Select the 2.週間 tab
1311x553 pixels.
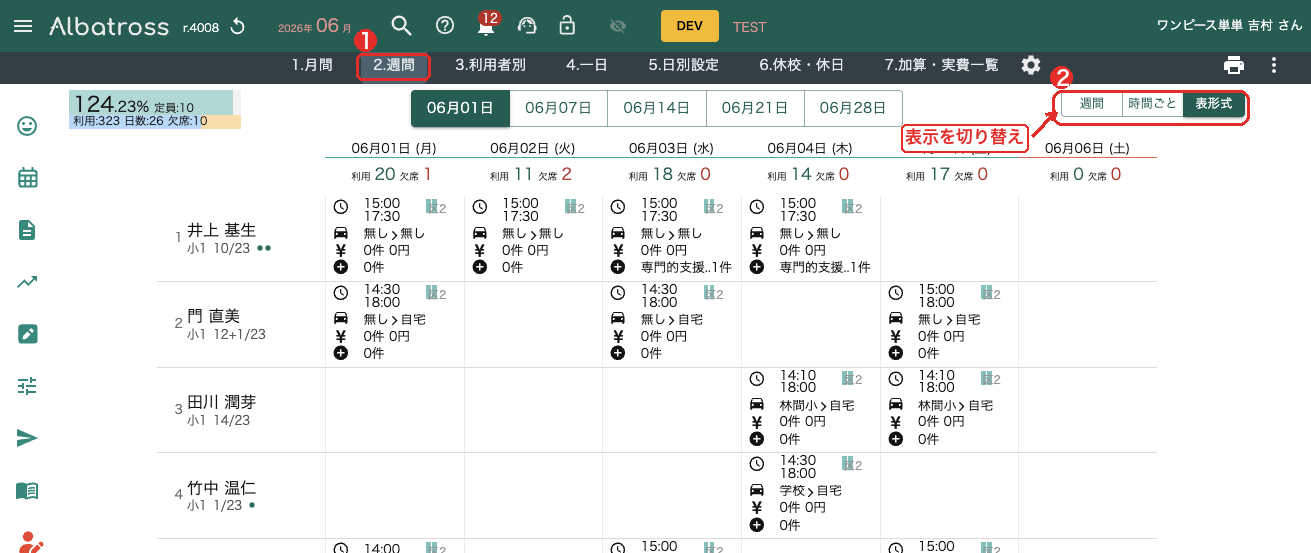click(394, 66)
